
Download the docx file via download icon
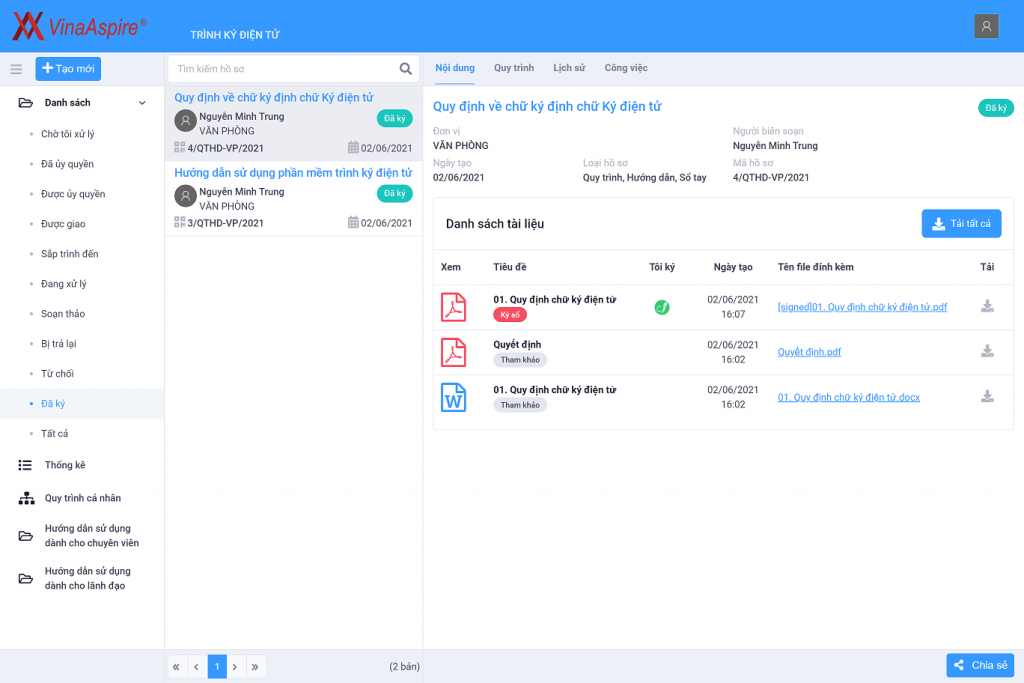pyautogui.click(x=987, y=396)
